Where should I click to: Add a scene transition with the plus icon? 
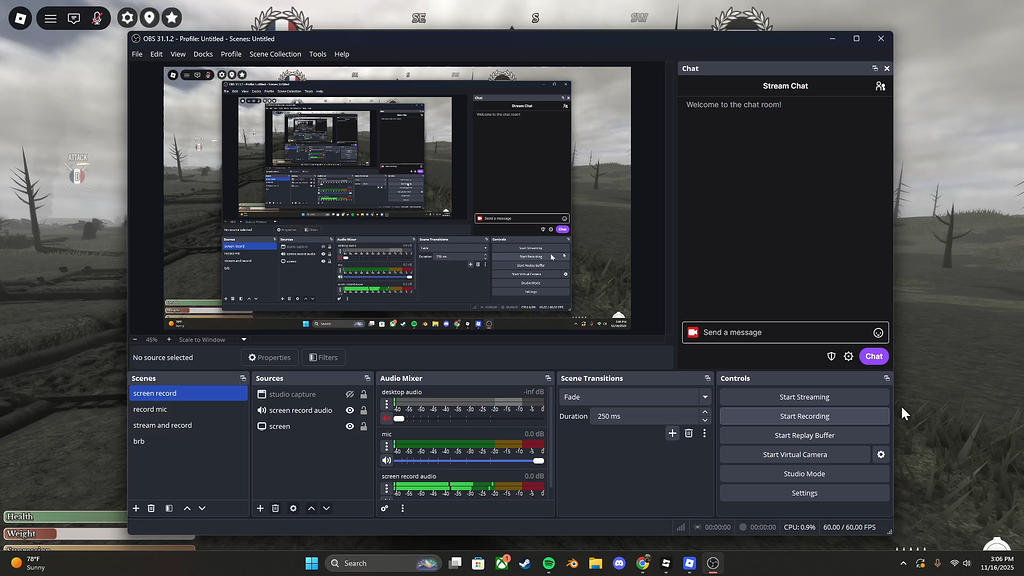tap(672, 433)
